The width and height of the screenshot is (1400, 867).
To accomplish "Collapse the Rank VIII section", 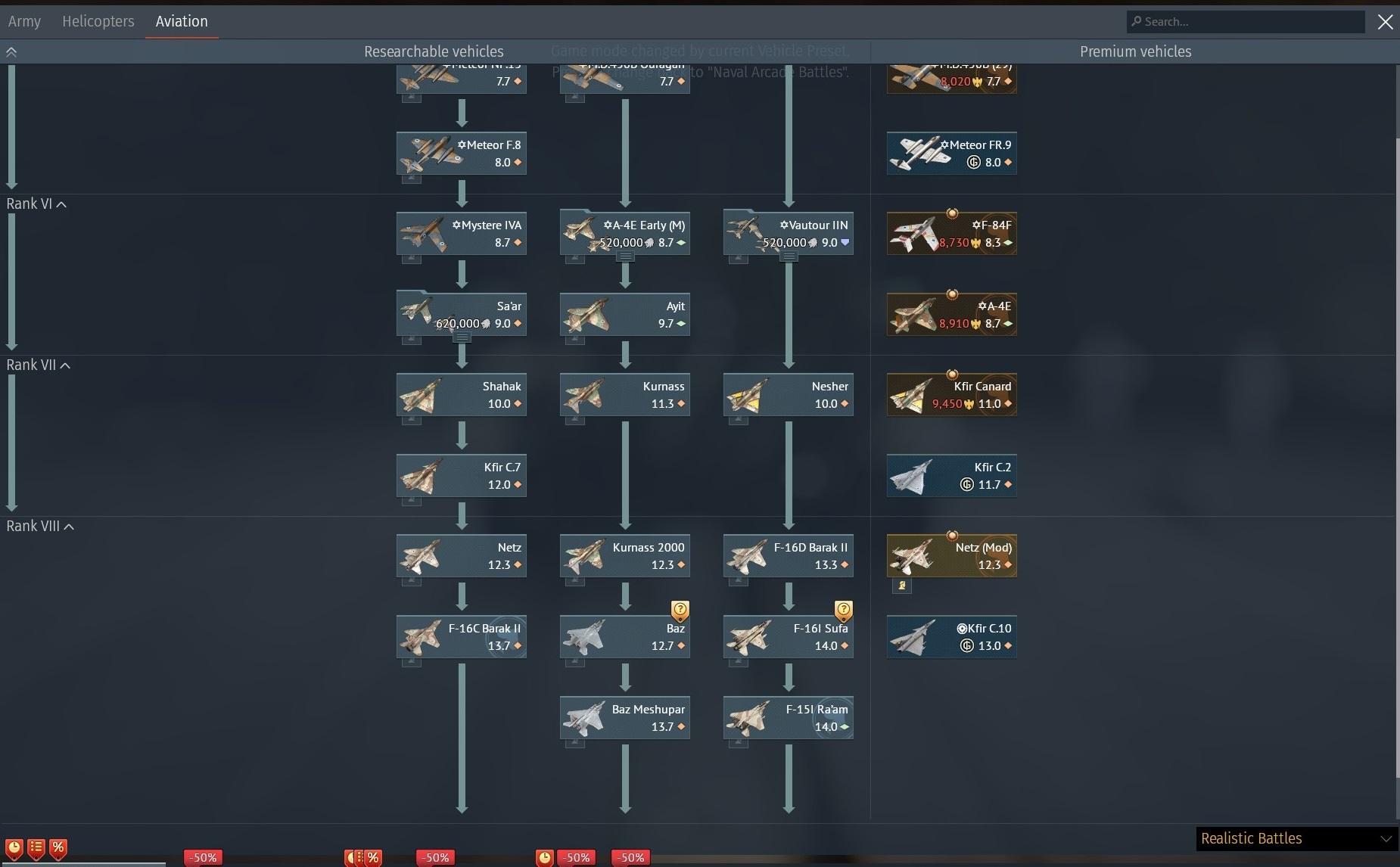I will pos(40,526).
